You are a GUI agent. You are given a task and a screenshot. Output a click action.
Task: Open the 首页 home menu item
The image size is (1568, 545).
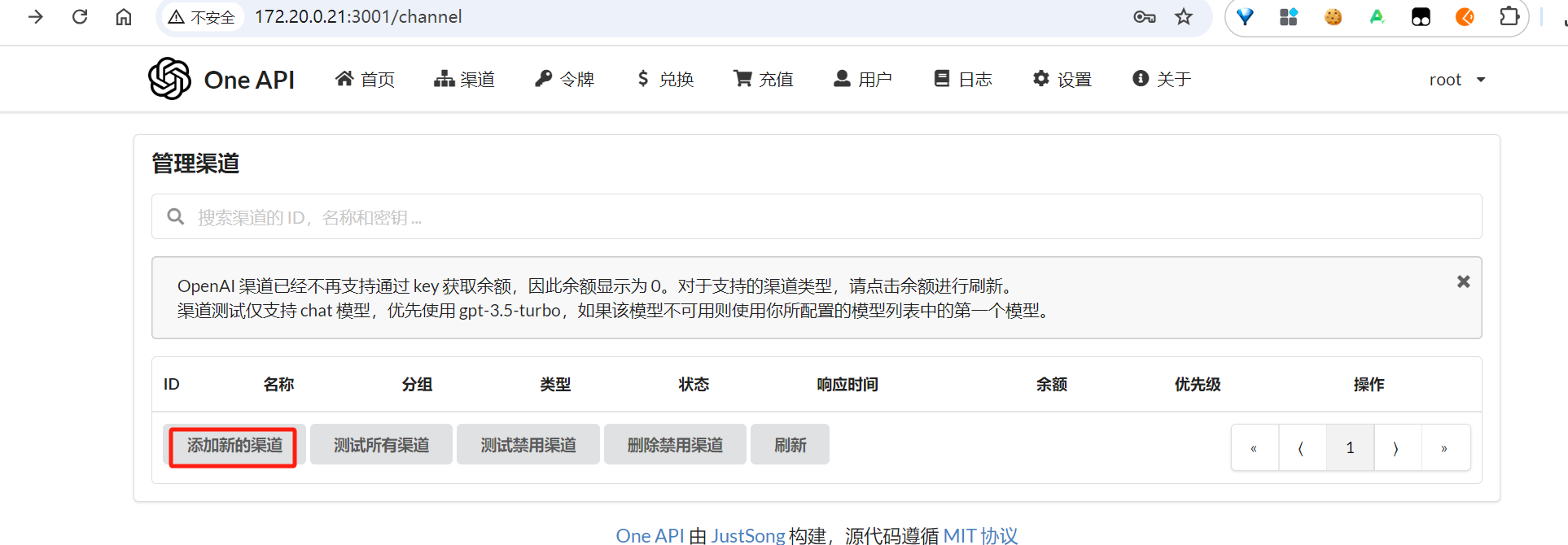(x=365, y=79)
